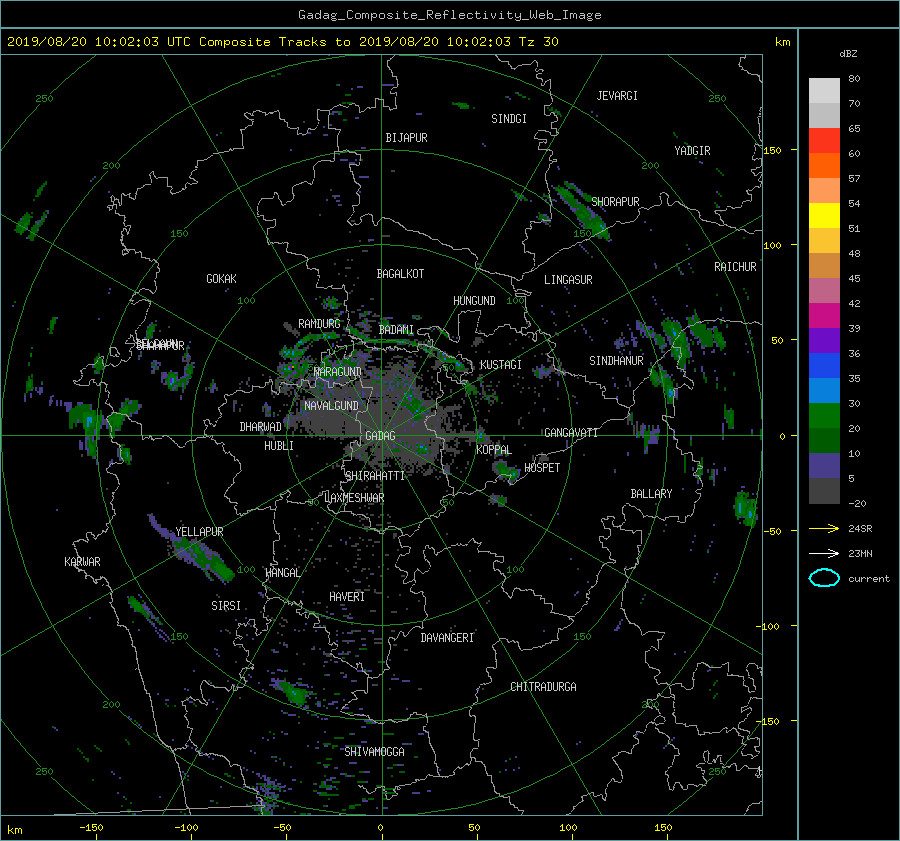This screenshot has width=900, height=841.
Task: Click the HUNGUND city label
Action: coord(474,301)
